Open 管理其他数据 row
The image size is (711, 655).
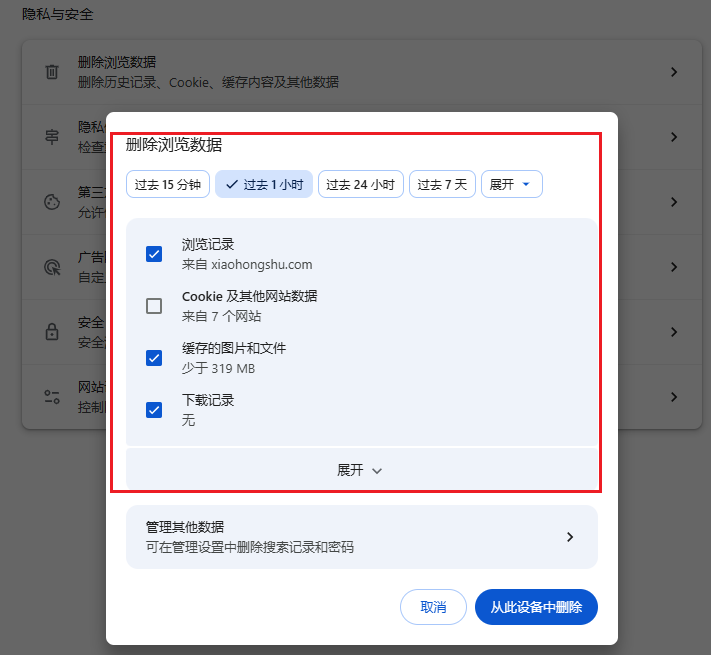(x=361, y=537)
